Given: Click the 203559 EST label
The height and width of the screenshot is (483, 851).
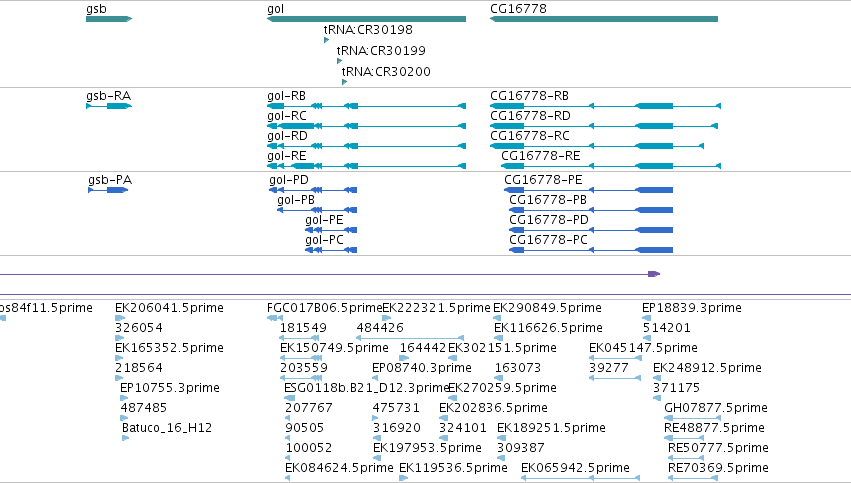Looking at the screenshot, I should (304, 368).
